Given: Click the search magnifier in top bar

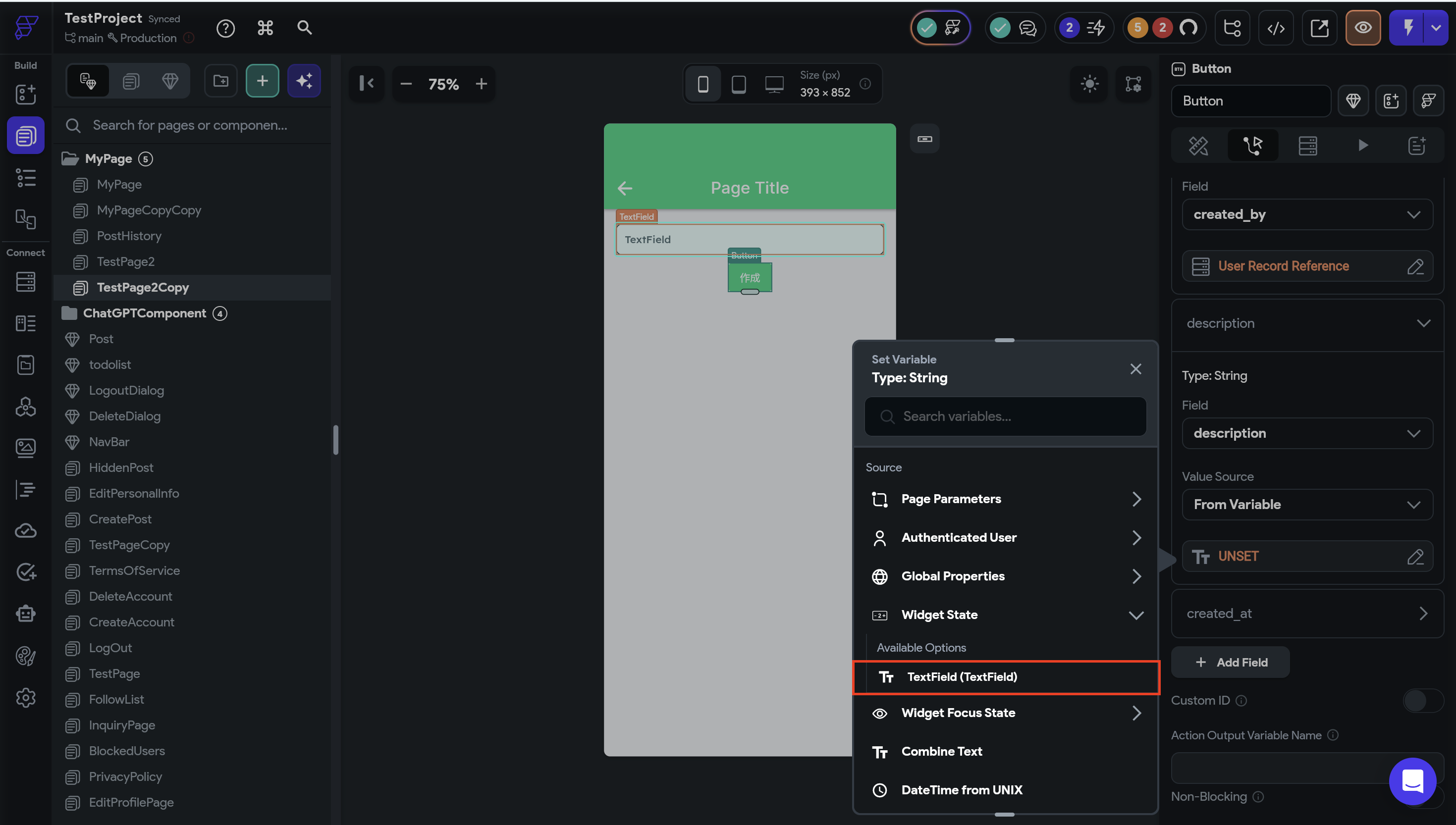Looking at the screenshot, I should coord(304,28).
